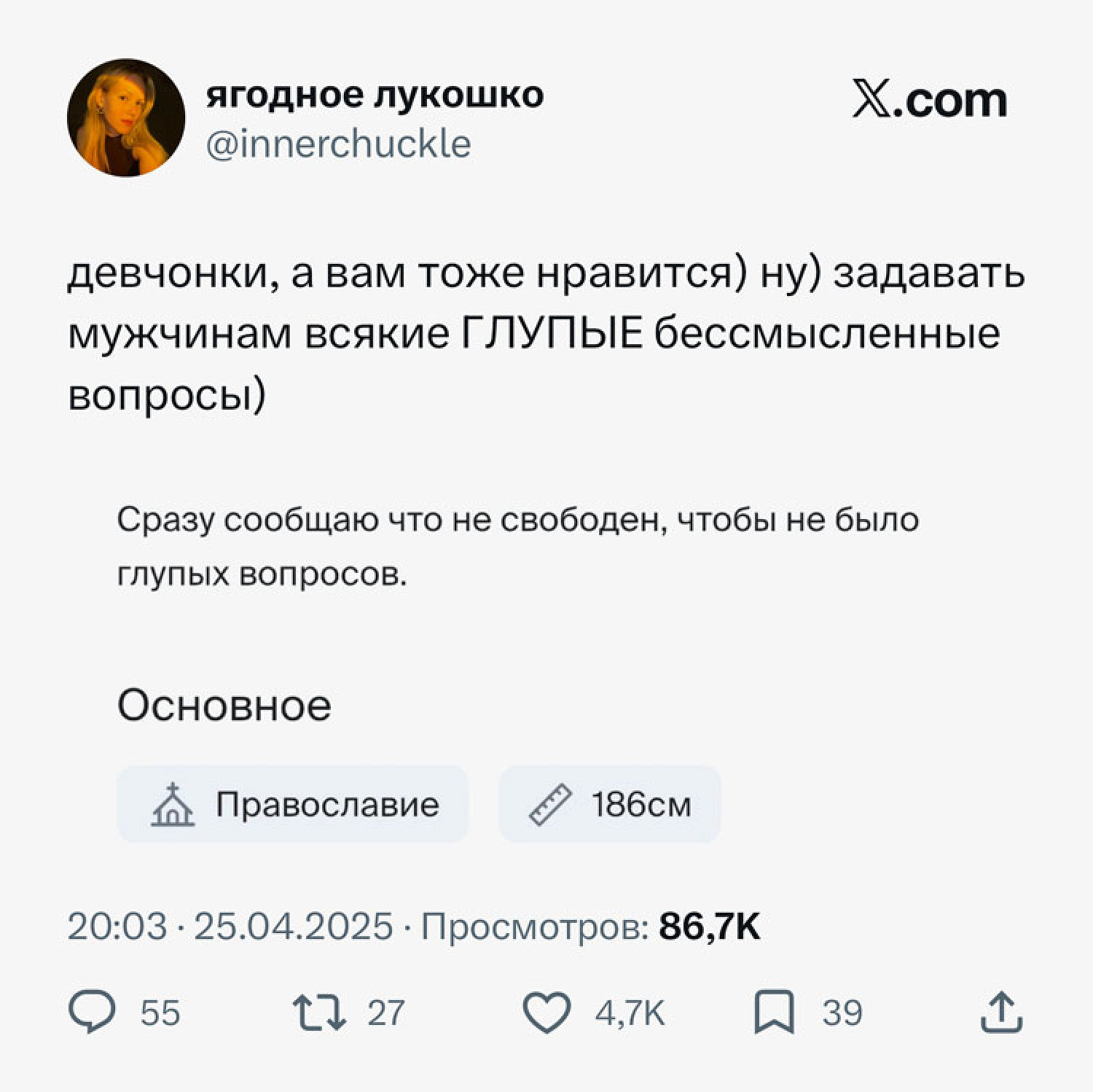
Task: Bookmark the post
Action: coord(774,1012)
